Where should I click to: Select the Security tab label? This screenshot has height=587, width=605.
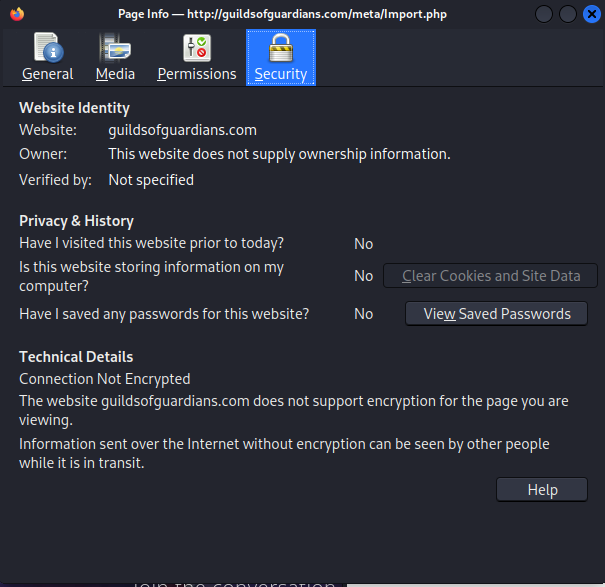[x=280, y=74]
